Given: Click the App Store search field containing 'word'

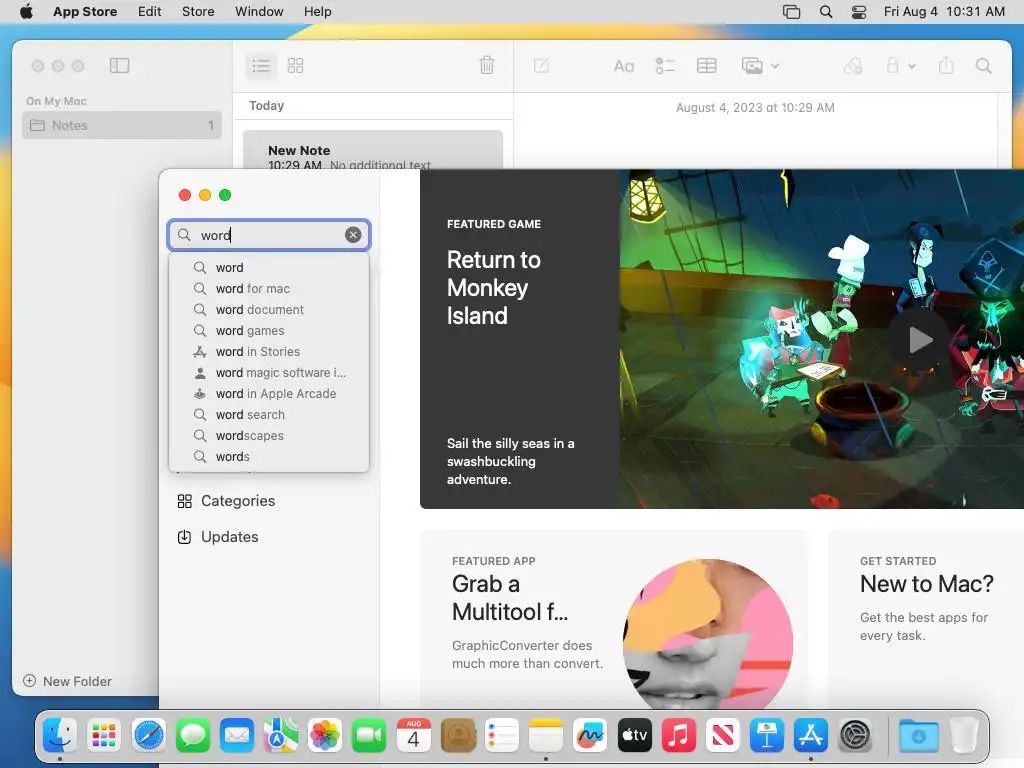Looking at the screenshot, I should (x=269, y=235).
